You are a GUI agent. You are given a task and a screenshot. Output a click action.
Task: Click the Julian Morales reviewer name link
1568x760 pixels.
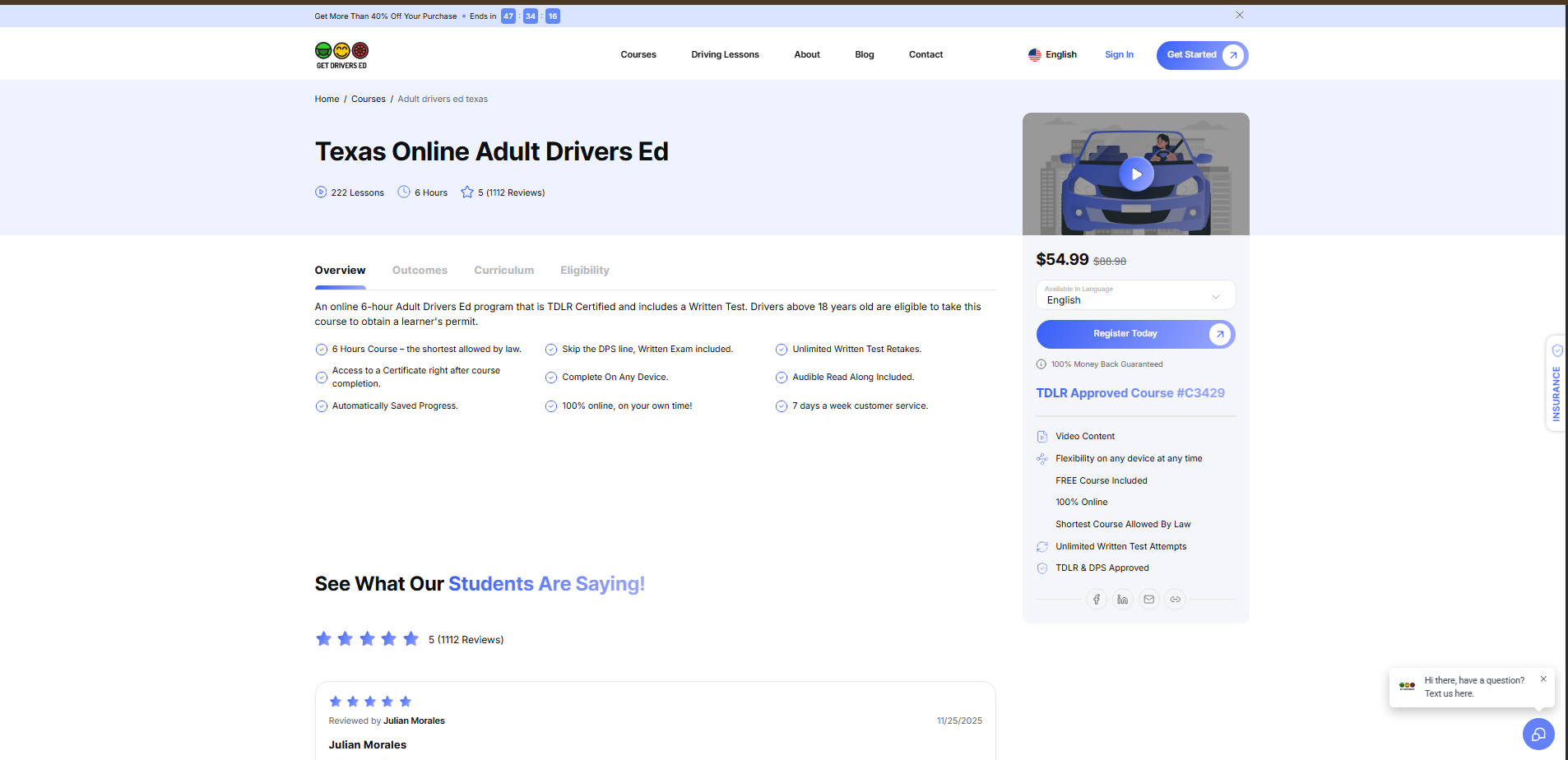click(414, 721)
